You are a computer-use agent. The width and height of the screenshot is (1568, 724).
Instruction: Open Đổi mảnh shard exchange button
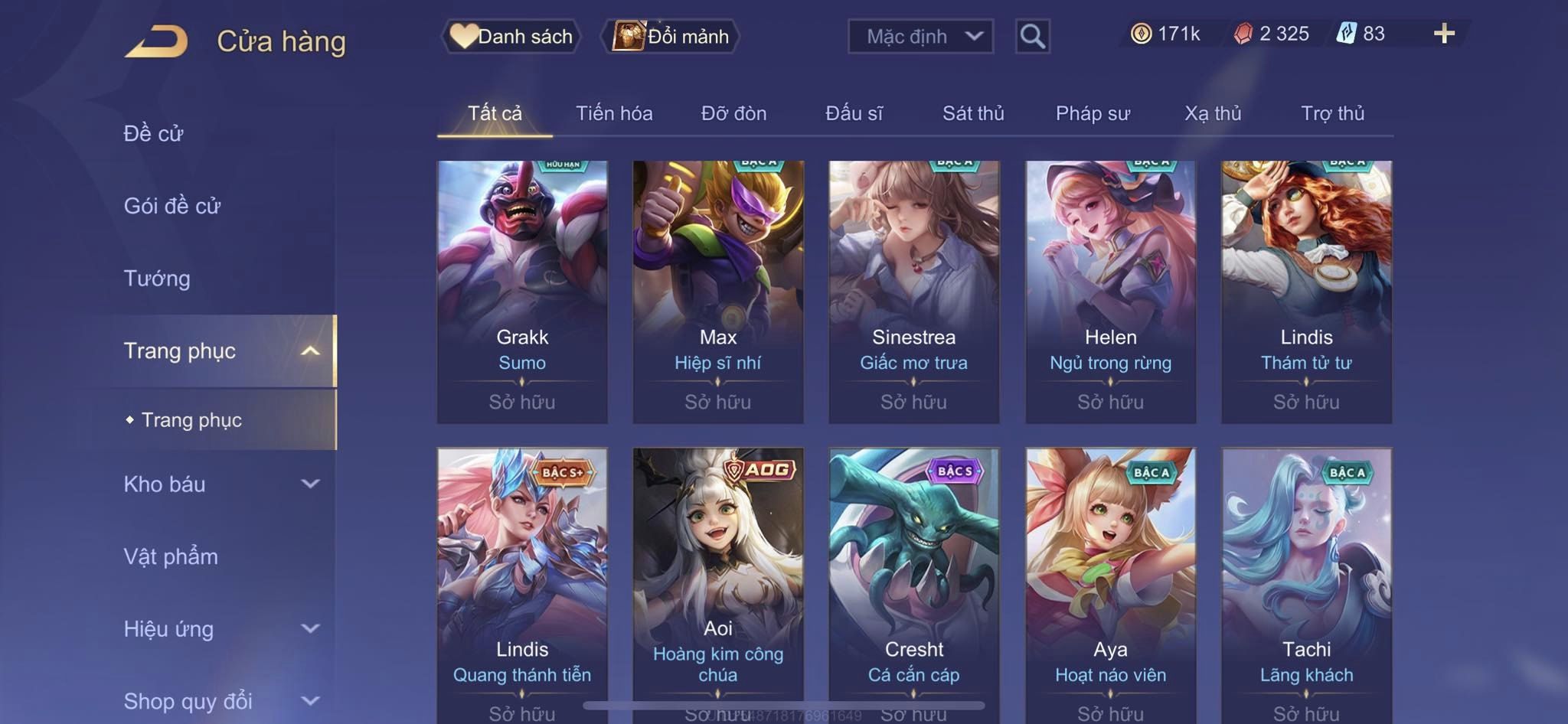671,36
